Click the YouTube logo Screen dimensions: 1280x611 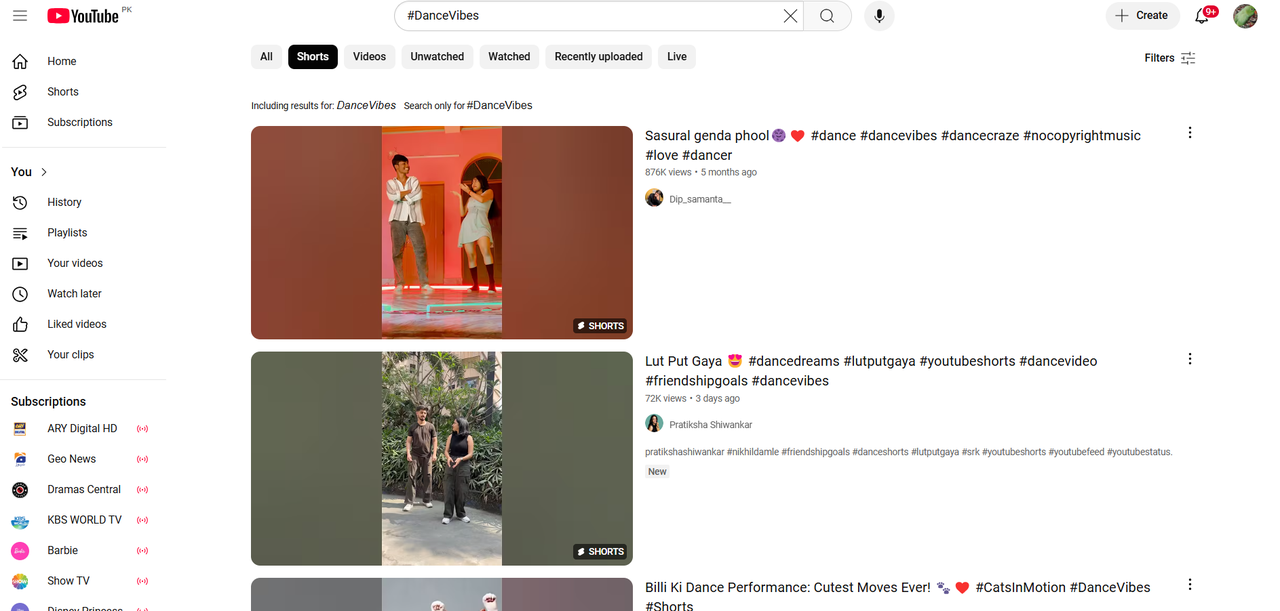pyautogui.click(x=83, y=16)
